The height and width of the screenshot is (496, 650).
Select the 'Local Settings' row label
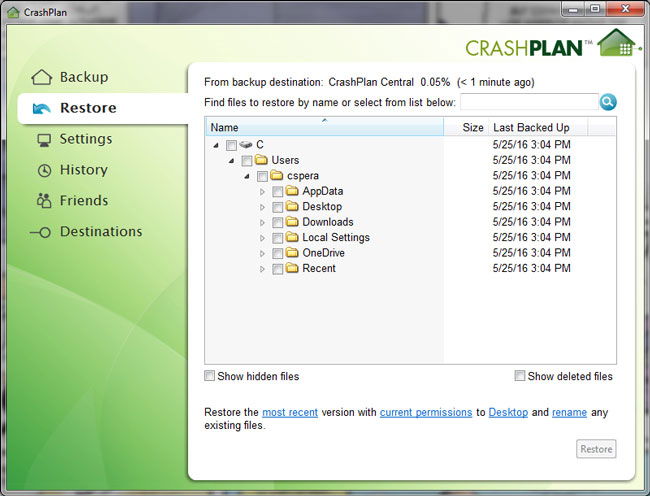point(336,237)
